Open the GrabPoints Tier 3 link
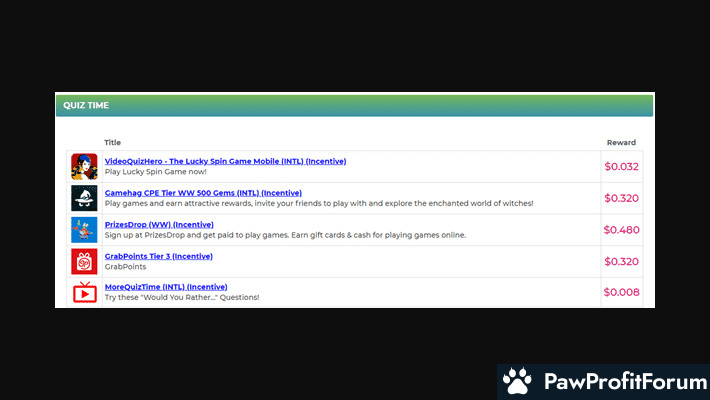Screen dimensions: 710x400 [x=158, y=256]
